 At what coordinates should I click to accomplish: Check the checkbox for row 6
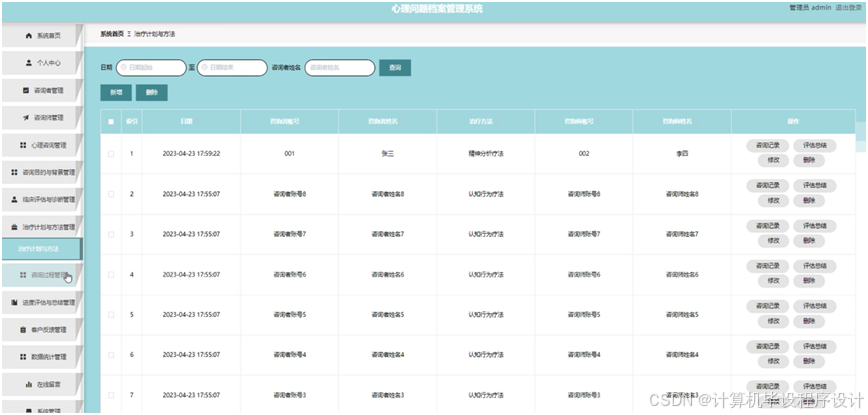coord(111,355)
